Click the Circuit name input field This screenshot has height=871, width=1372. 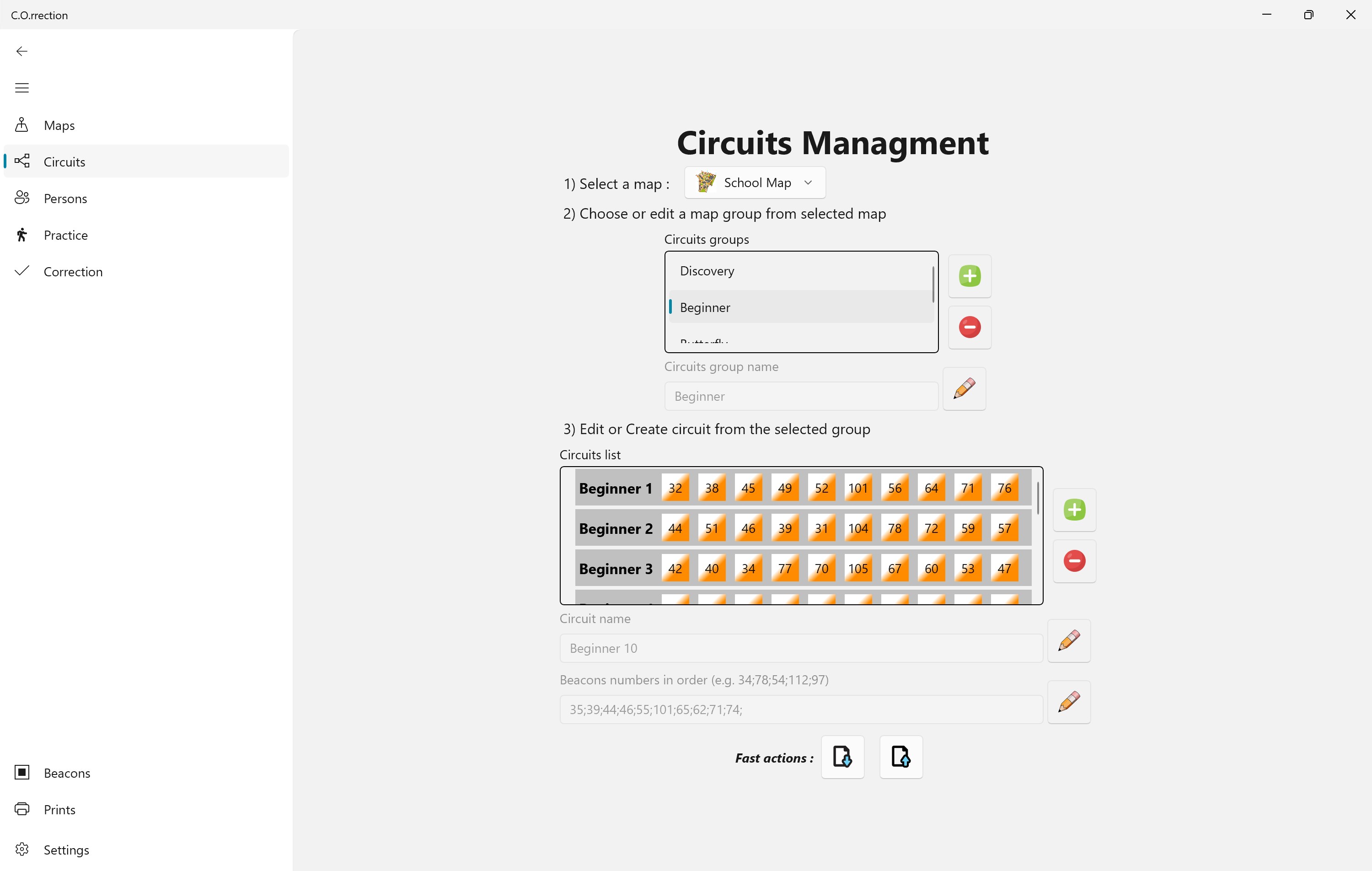800,648
